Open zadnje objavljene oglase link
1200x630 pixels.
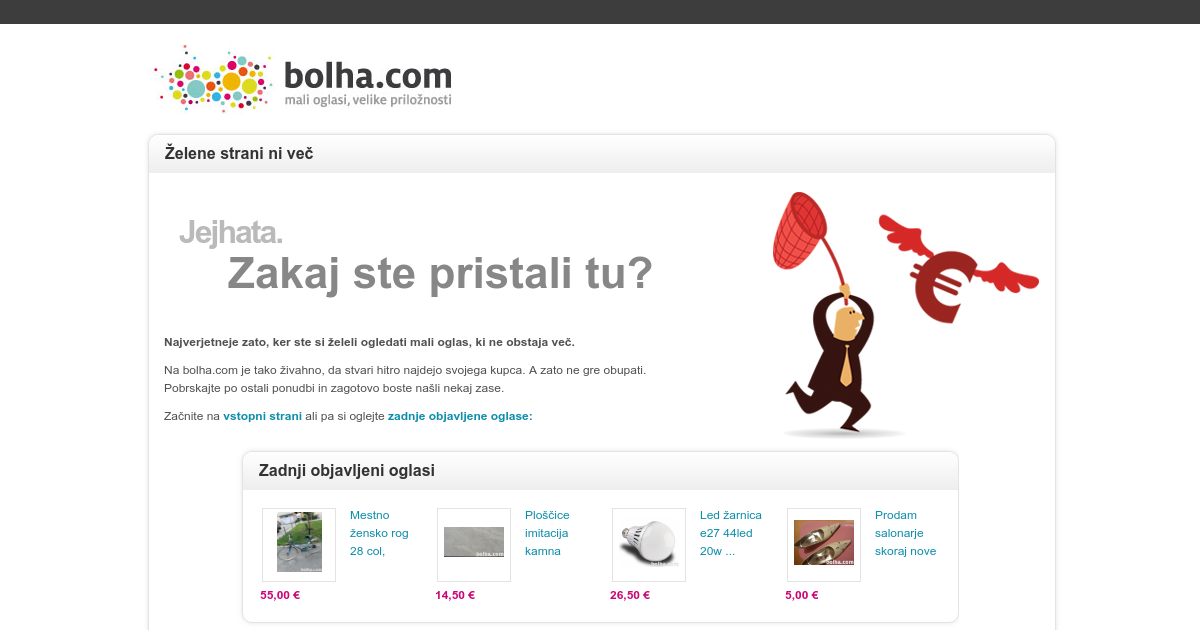pyautogui.click(x=460, y=416)
